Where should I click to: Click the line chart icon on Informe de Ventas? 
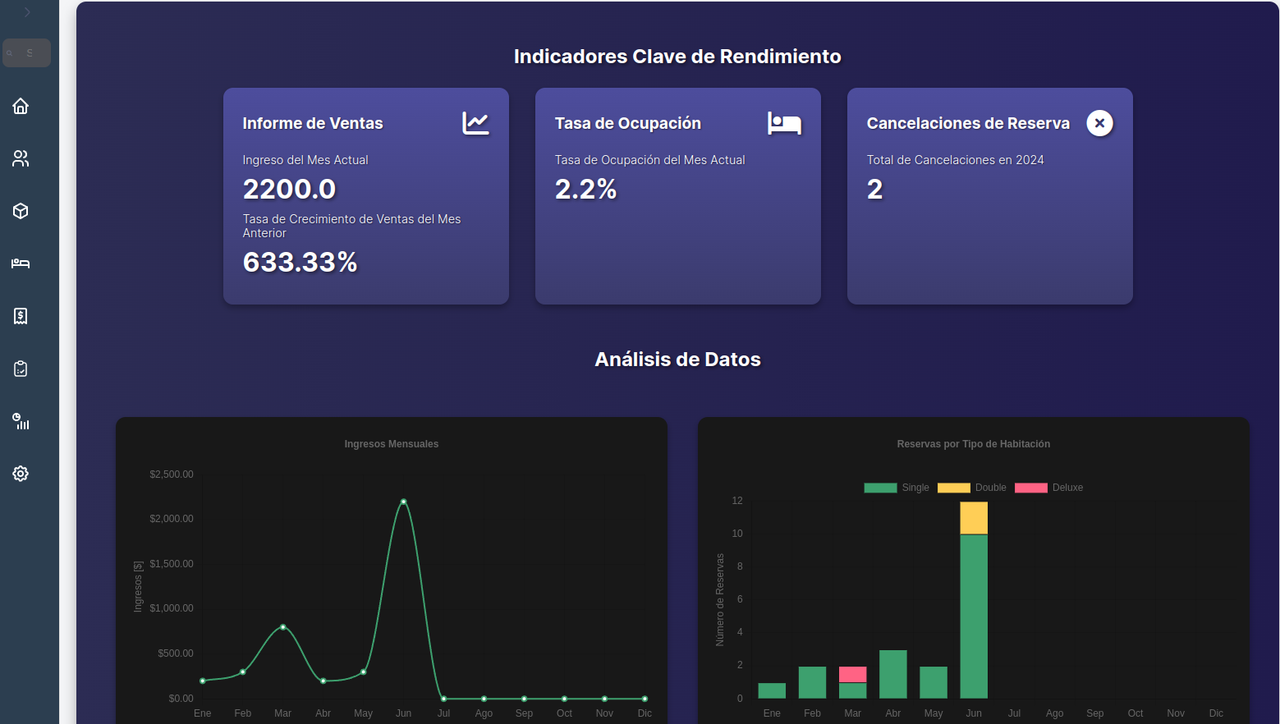pos(476,123)
